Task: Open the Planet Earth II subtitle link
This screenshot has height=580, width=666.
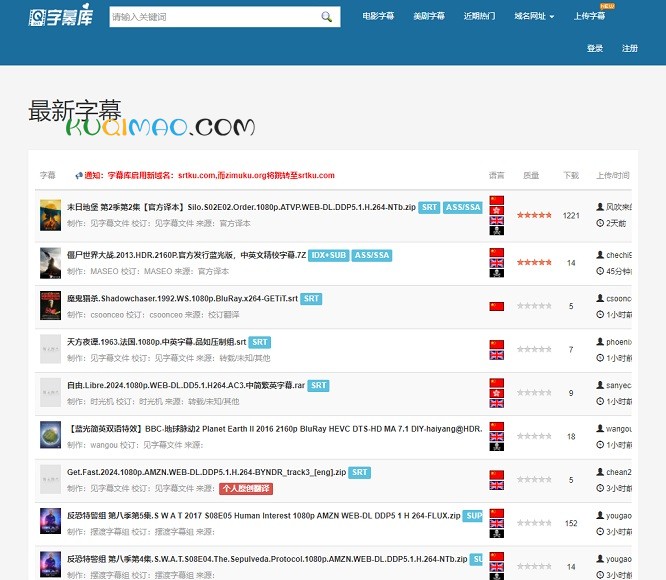Action: (x=275, y=429)
